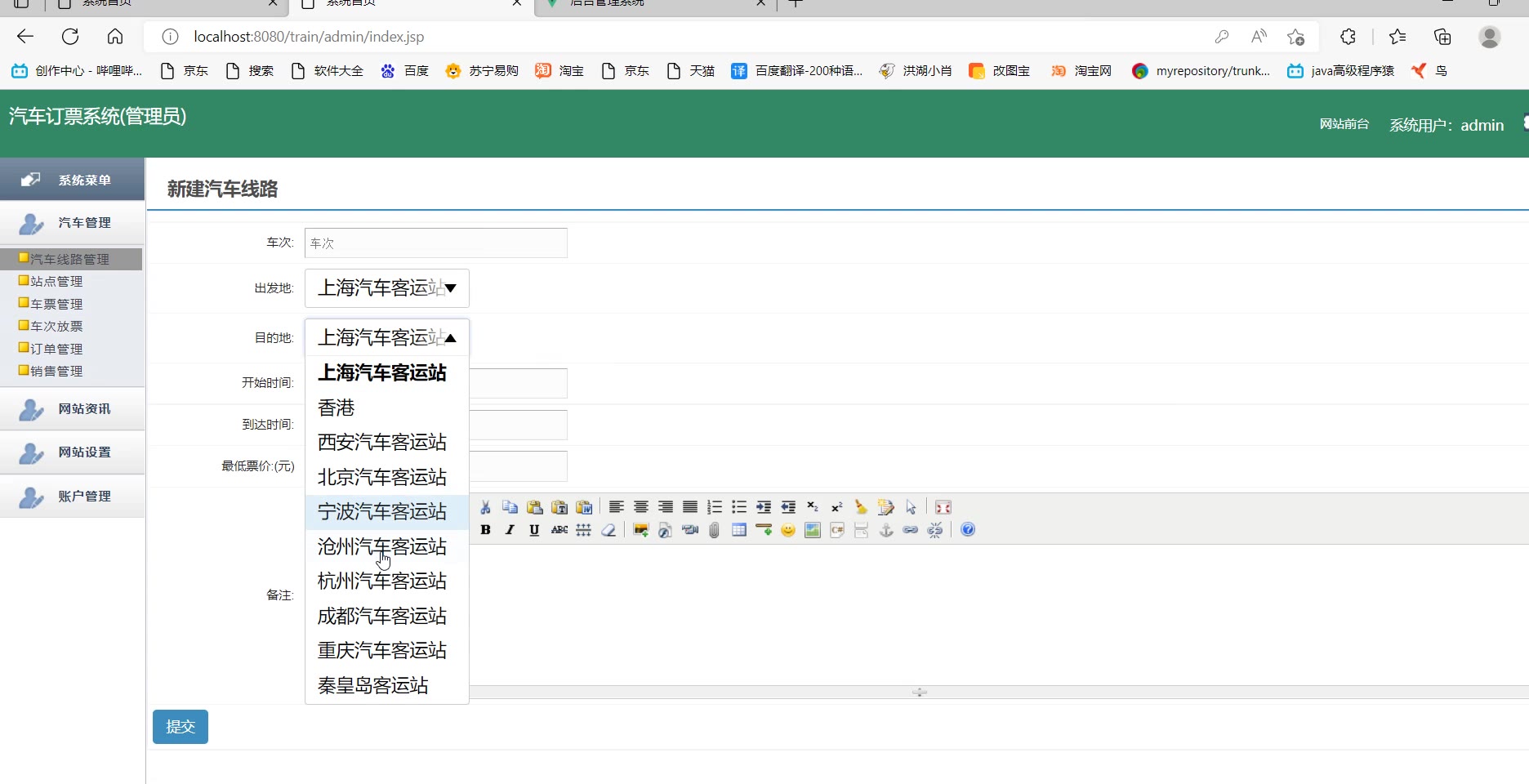Choose 香港 in the destination dropdown

coord(337,408)
